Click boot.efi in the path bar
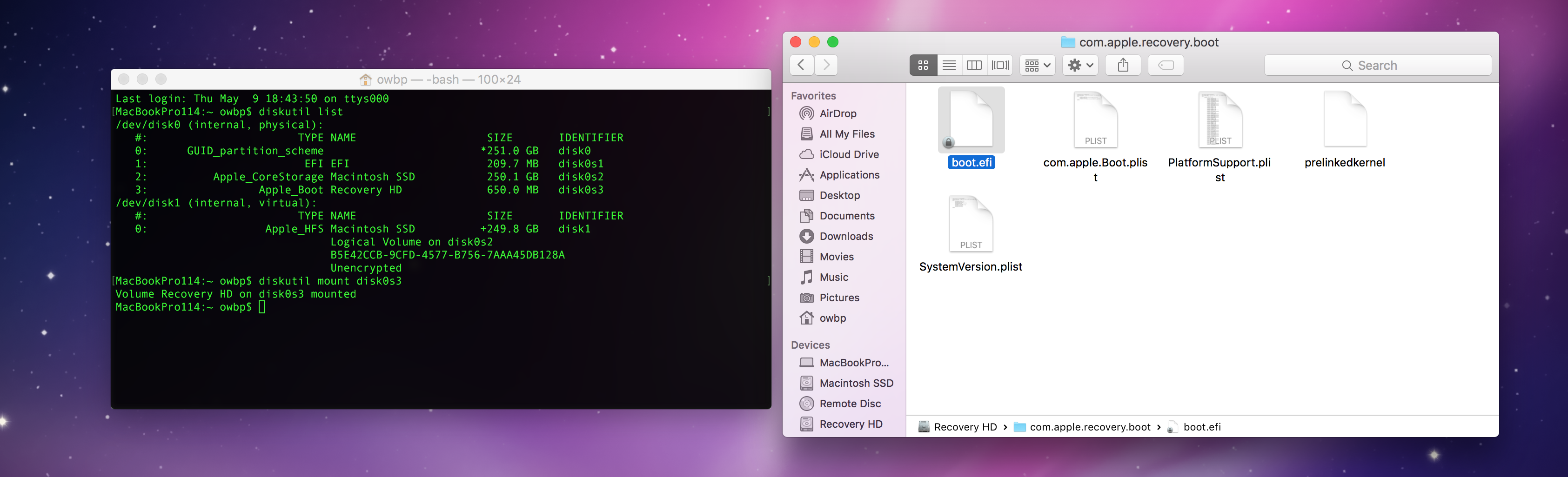This screenshot has width=1568, height=477. pos(1194,427)
